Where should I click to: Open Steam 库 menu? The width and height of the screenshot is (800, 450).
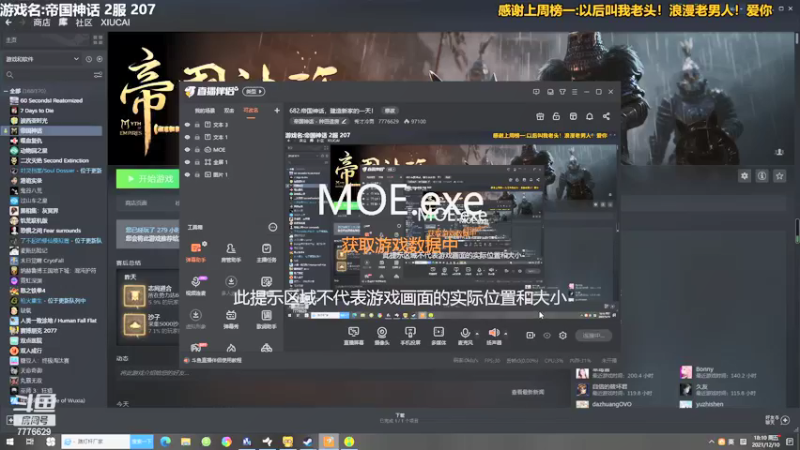(x=63, y=22)
